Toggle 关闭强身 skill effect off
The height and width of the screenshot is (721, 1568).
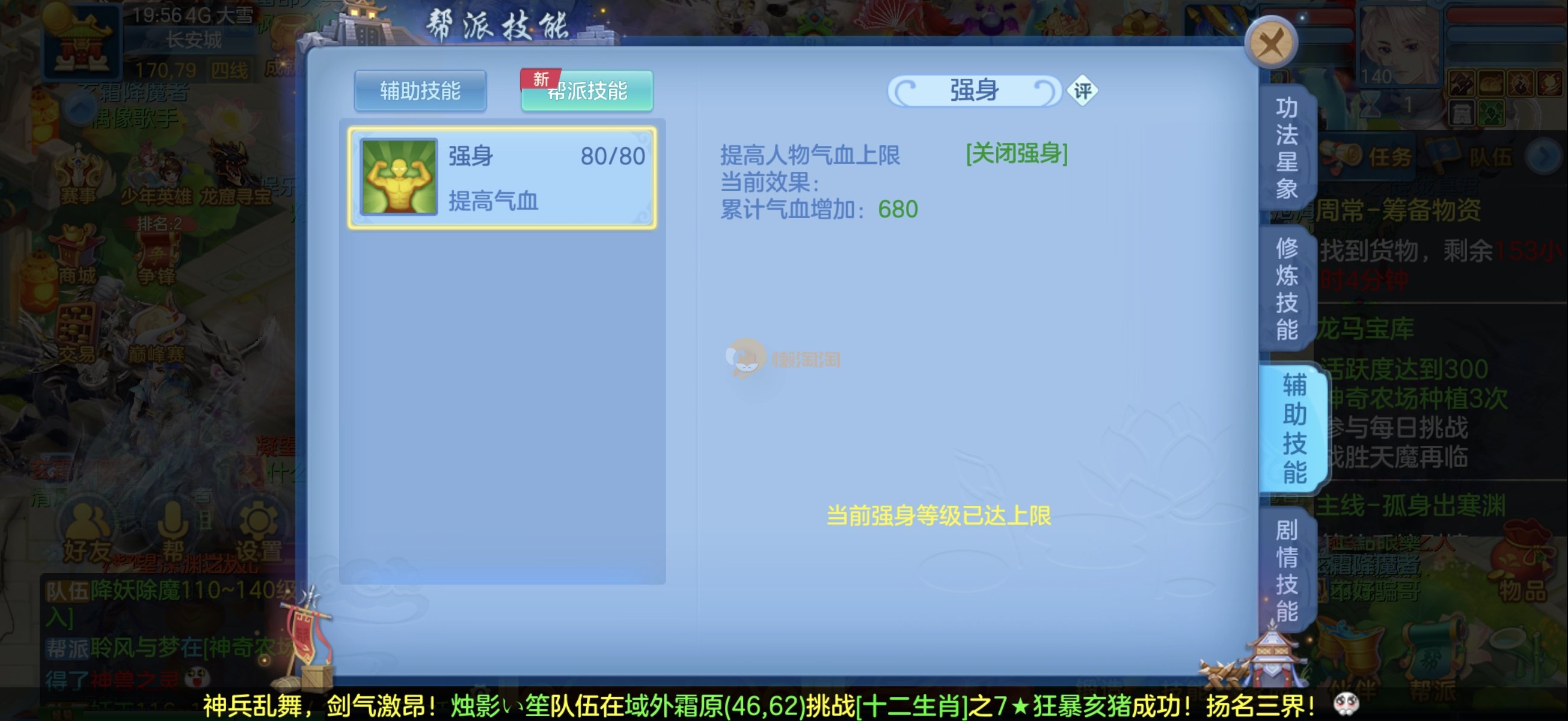pos(1017,153)
